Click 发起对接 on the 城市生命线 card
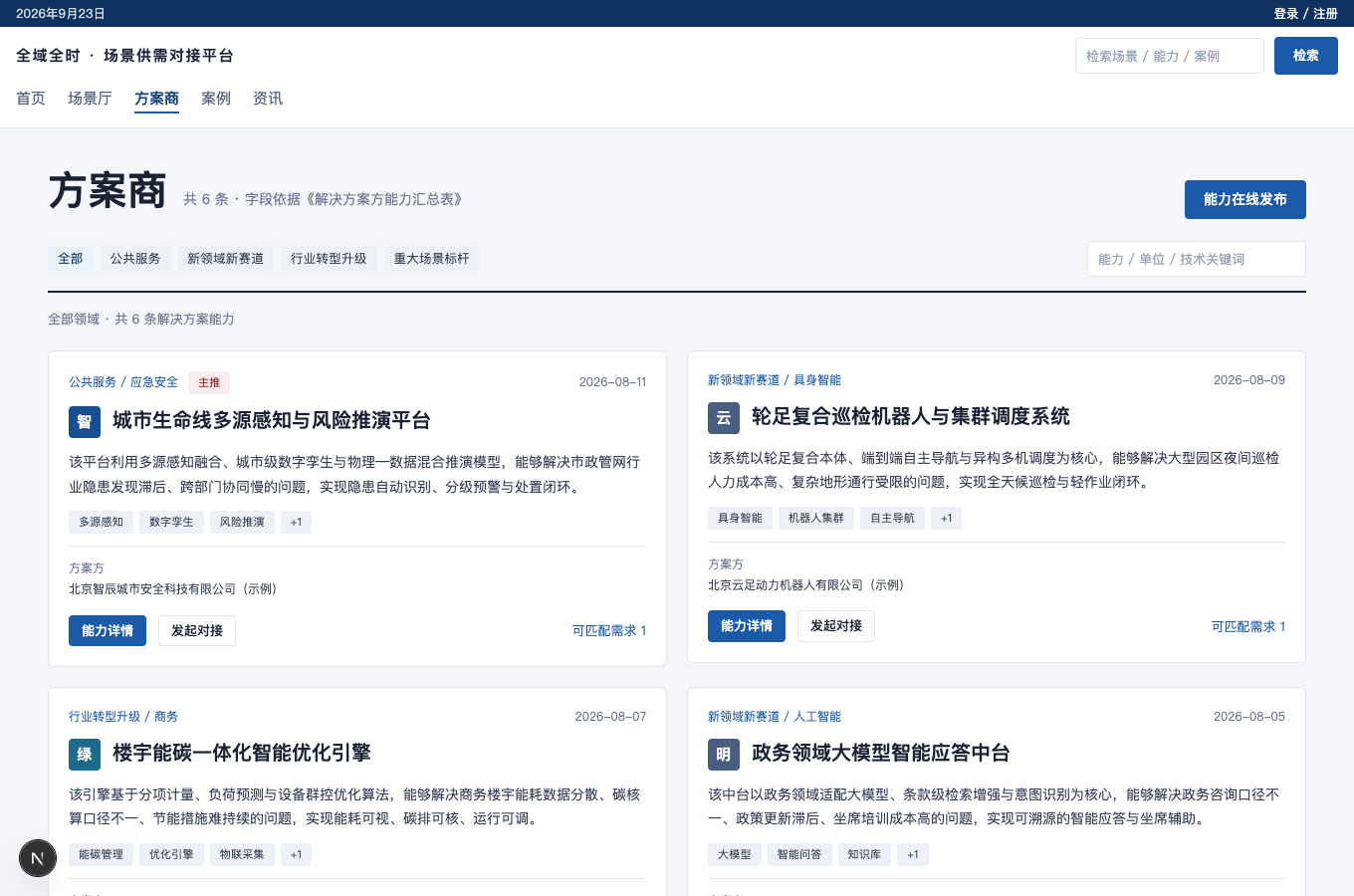Screen dimensions: 1354x896 (x=197, y=630)
